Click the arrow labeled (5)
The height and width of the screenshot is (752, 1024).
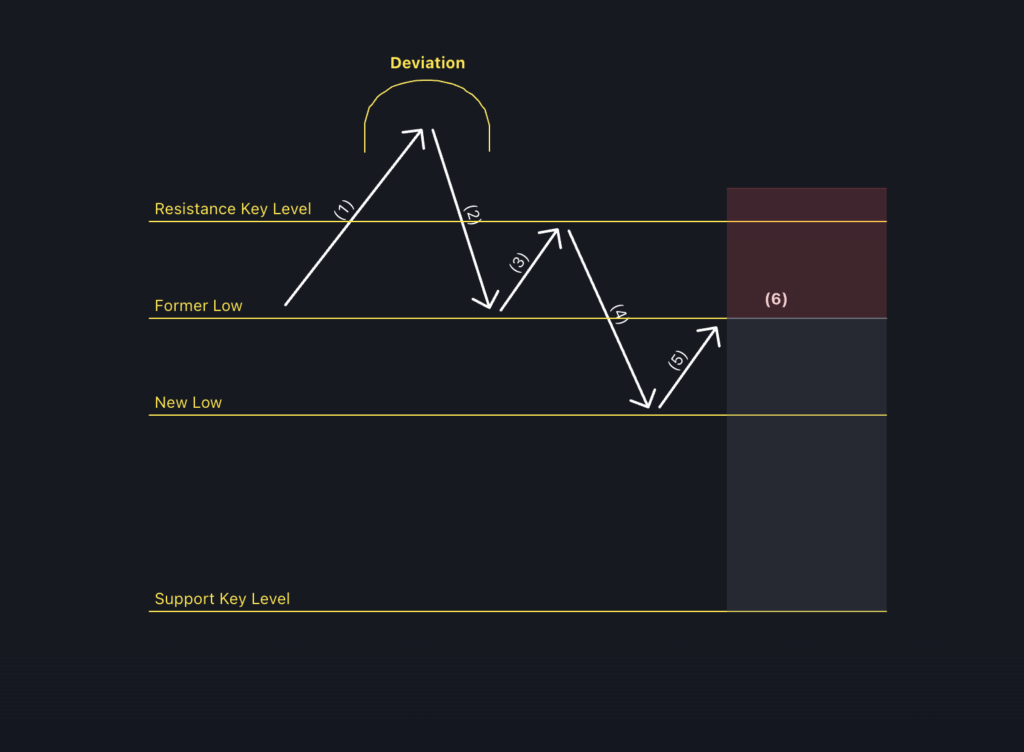coord(690,367)
